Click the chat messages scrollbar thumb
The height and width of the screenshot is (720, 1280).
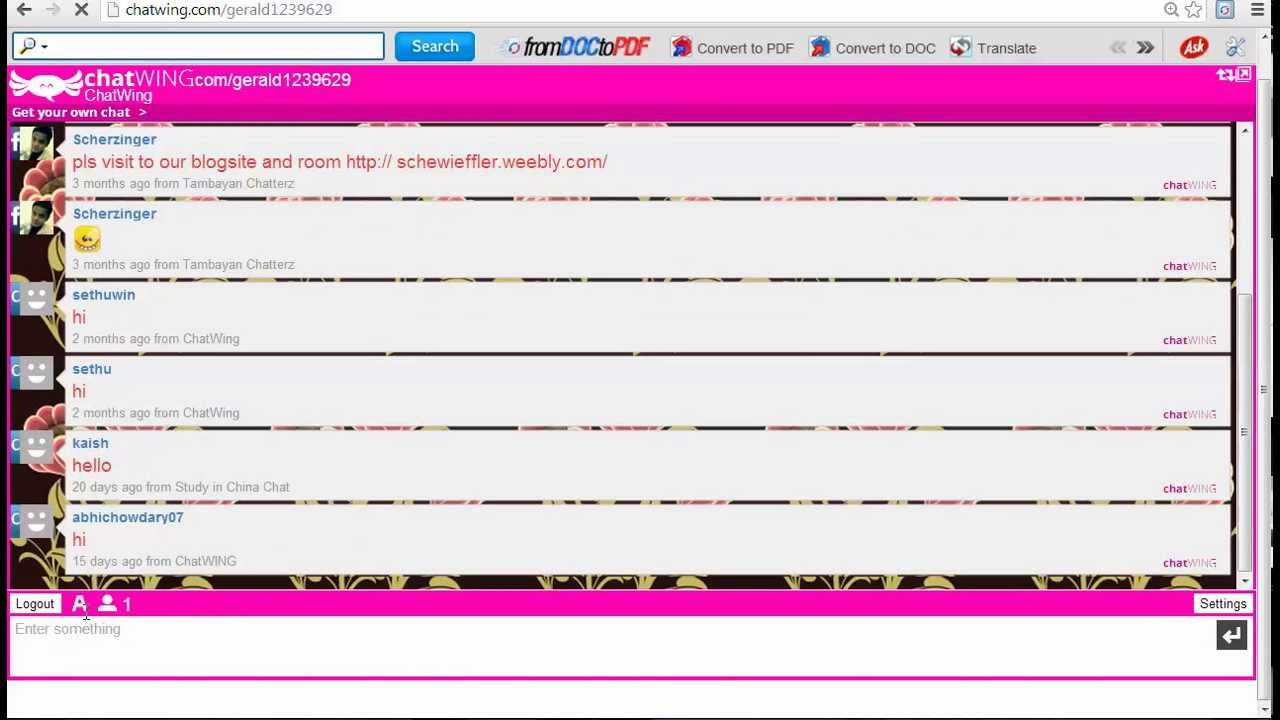coord(1245,432)
